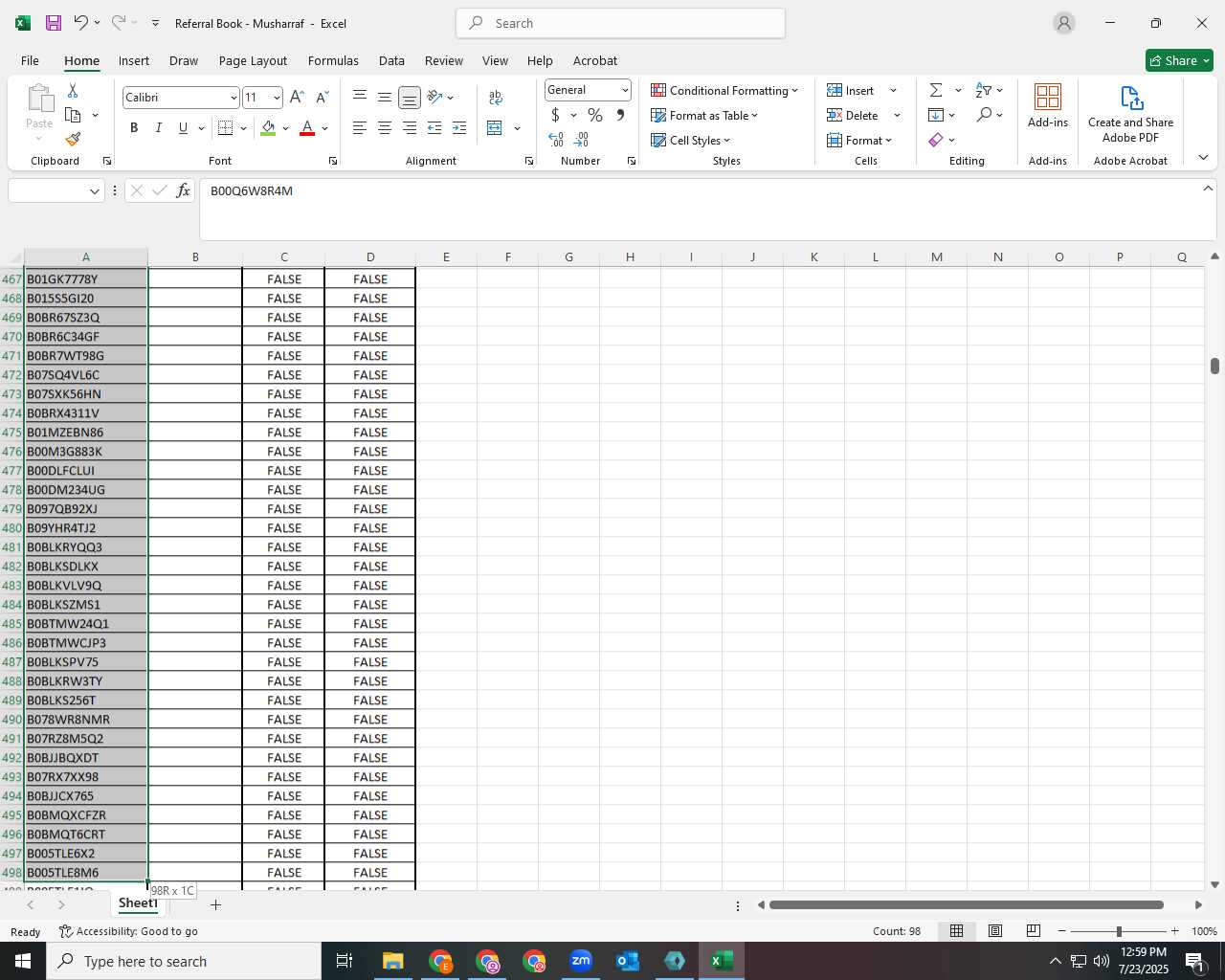Decrease decimal places
1225x980 pixels.
[581, 140]
